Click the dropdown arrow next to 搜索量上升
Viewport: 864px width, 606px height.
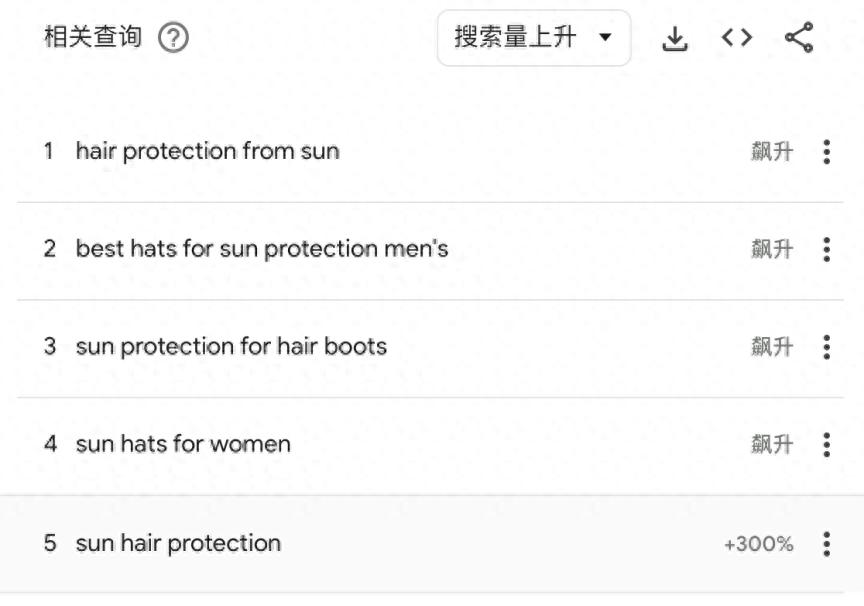point(605,39)
